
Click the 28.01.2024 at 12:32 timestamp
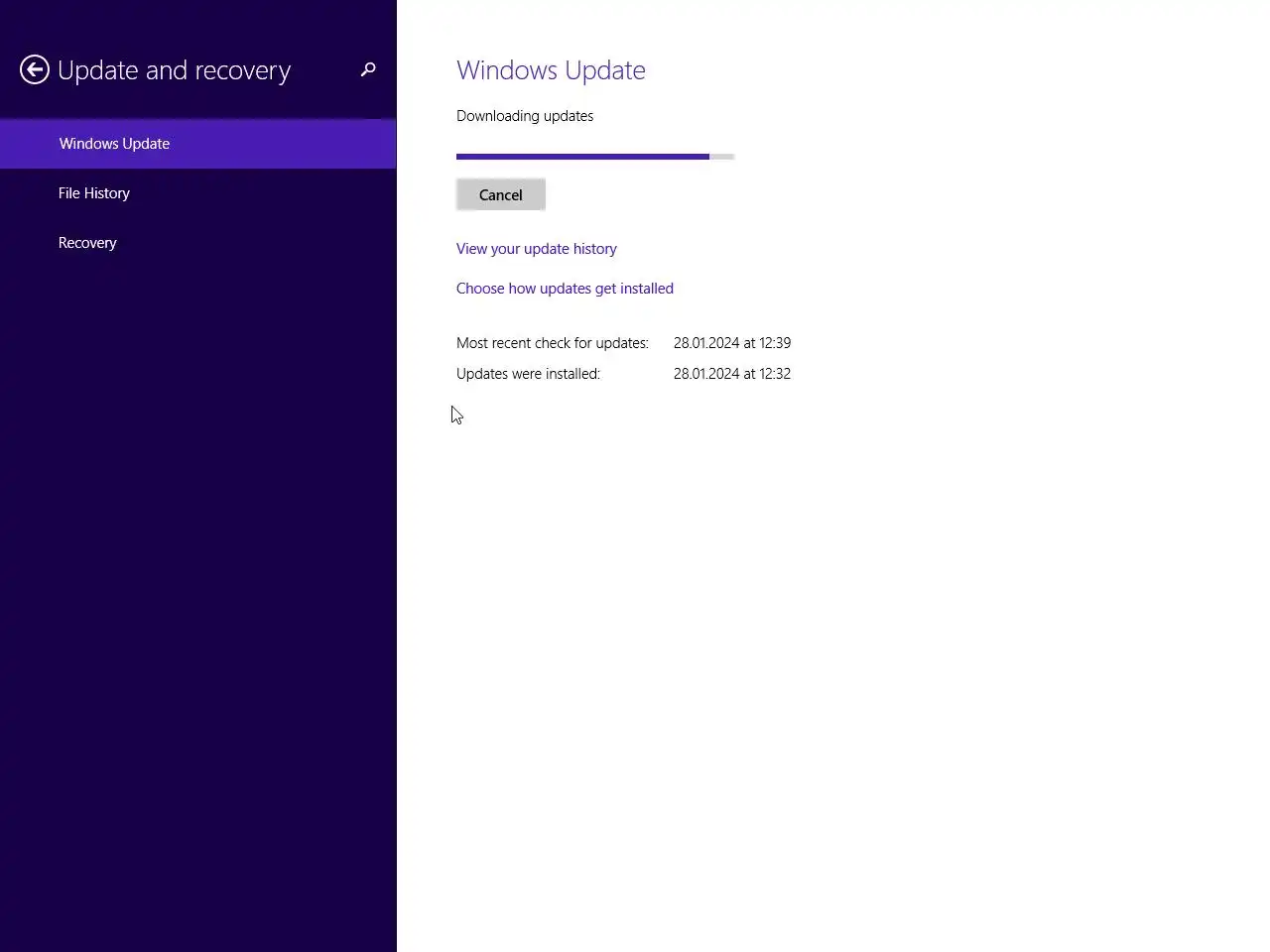(x=732, y=374)
